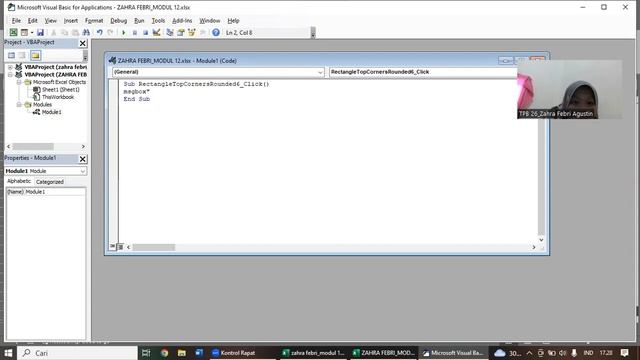This screenshot has height=360, width=640.
Task: Click Toggle Folders icon in Project panel
Action: [x=36, y=55]
